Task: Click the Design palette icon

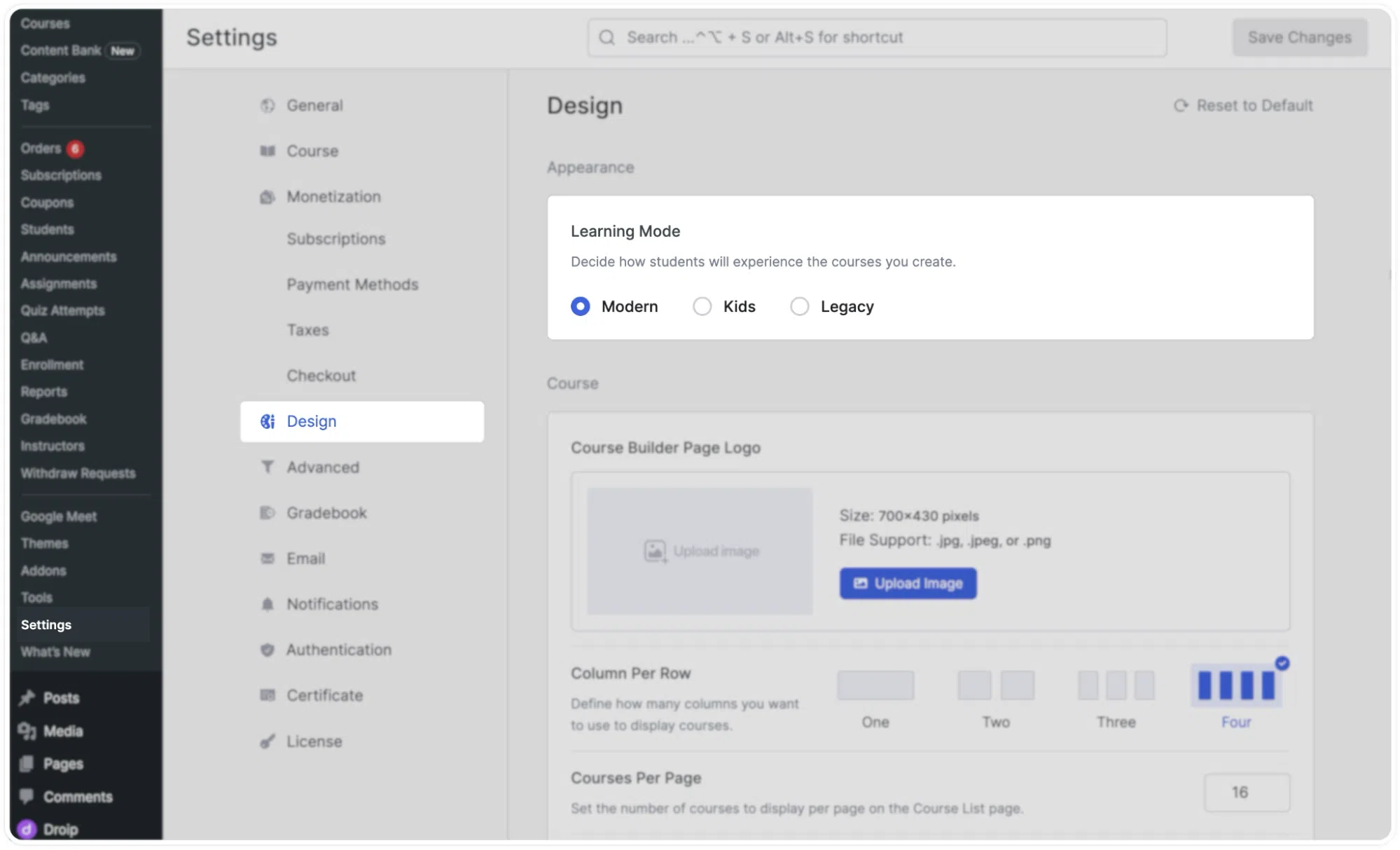Action: 268,421
